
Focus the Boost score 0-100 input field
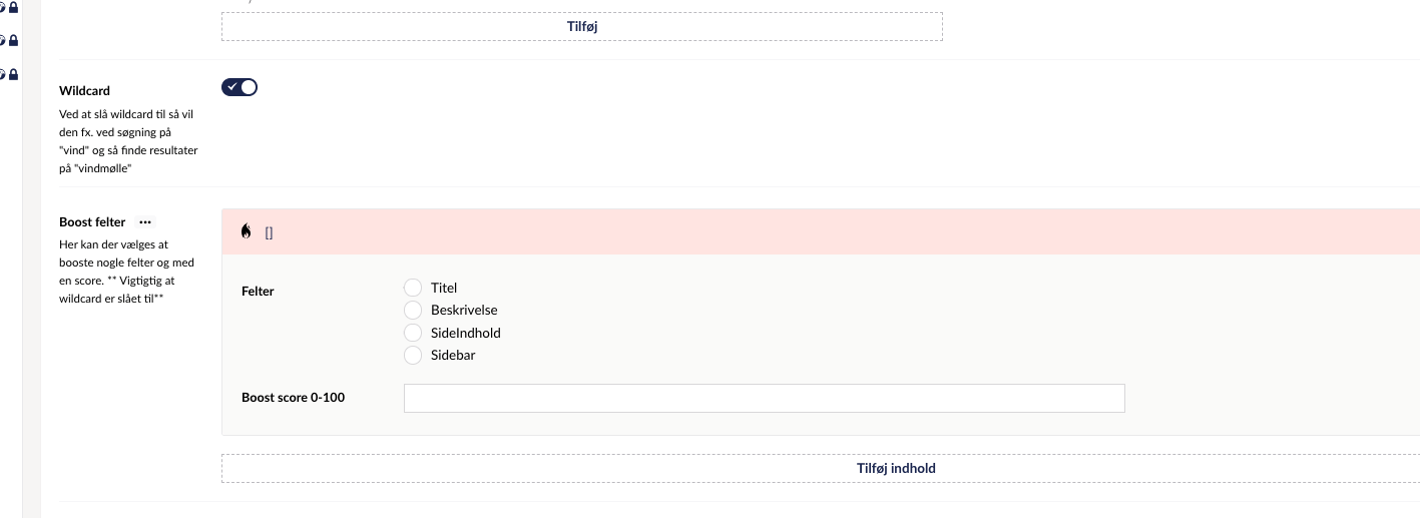[x=764, y=398]
